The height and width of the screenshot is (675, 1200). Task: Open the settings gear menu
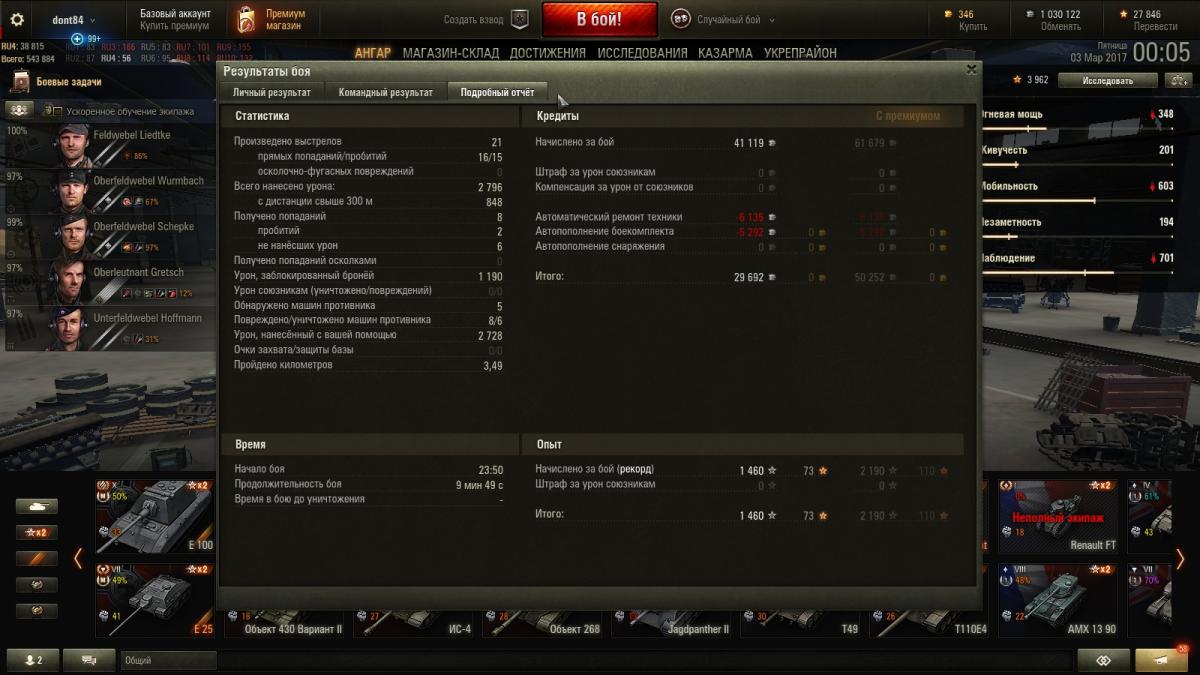[16, 20]
